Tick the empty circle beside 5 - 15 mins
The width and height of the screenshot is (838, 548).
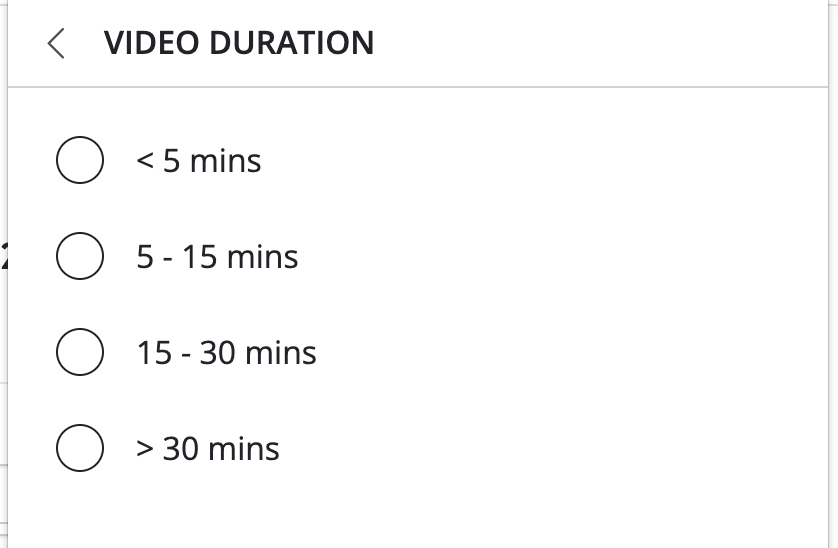click(80, 257)
